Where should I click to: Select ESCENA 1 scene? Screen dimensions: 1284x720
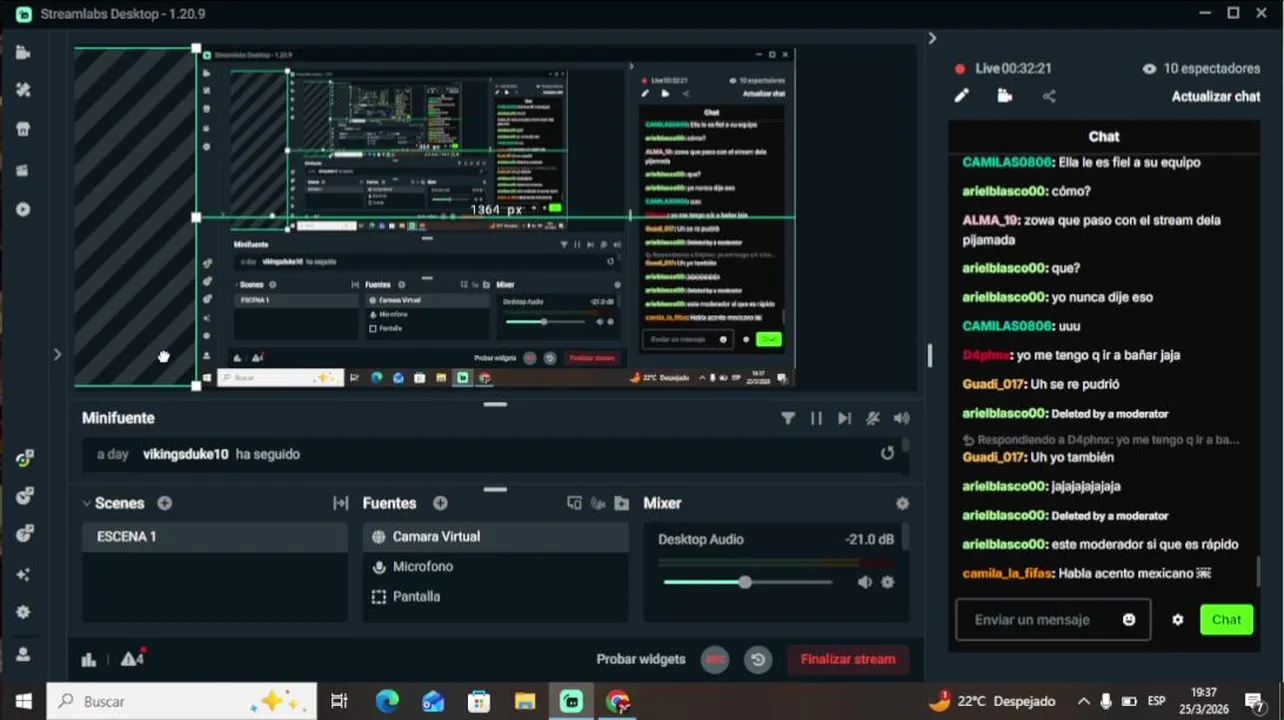click(214, 536)
